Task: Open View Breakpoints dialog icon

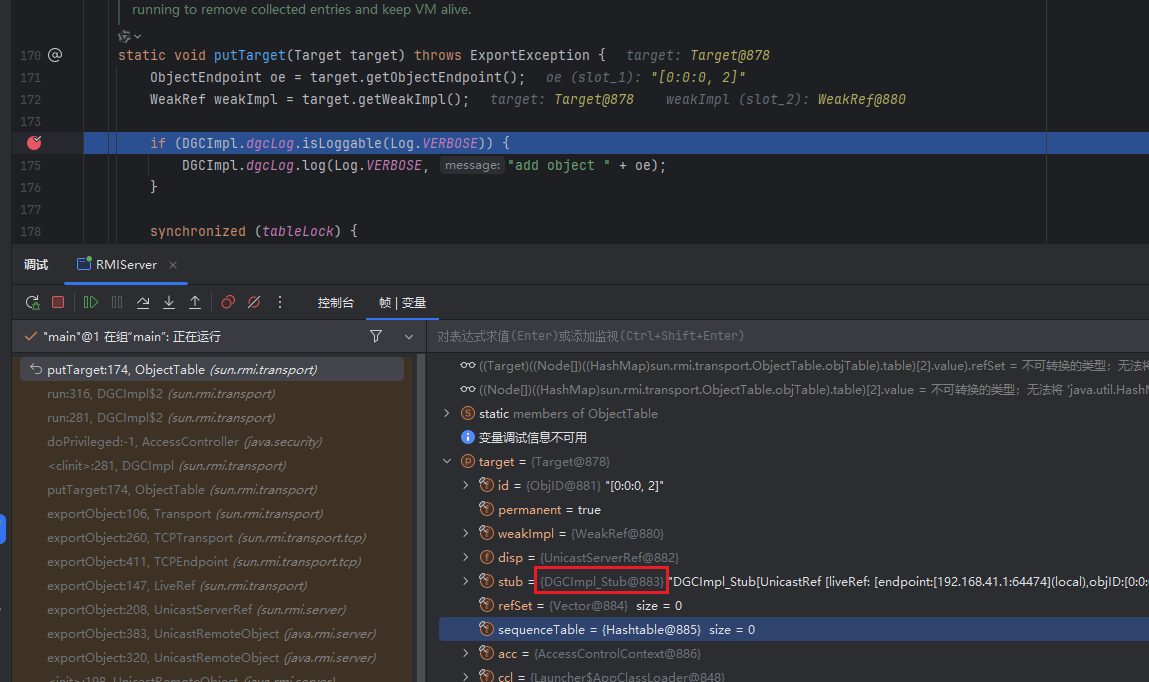Action: (228, 302)
